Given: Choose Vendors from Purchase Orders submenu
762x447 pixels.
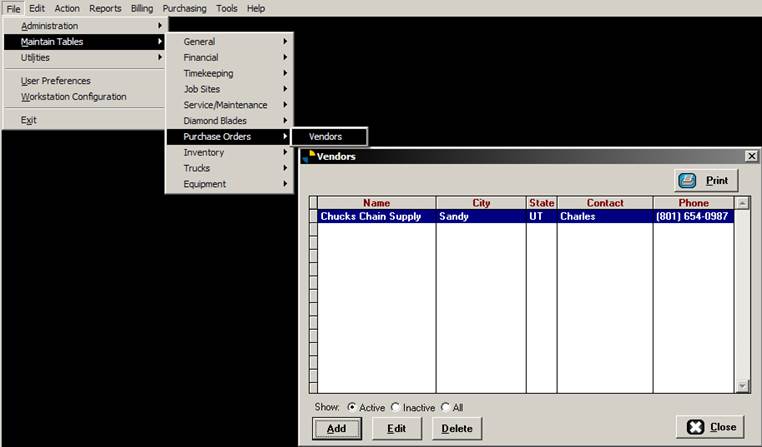Looking at the screenshot, I should [326, 137].
